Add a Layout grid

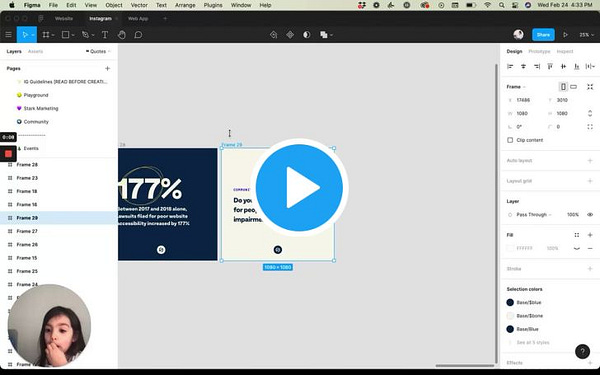coord(590,181)
